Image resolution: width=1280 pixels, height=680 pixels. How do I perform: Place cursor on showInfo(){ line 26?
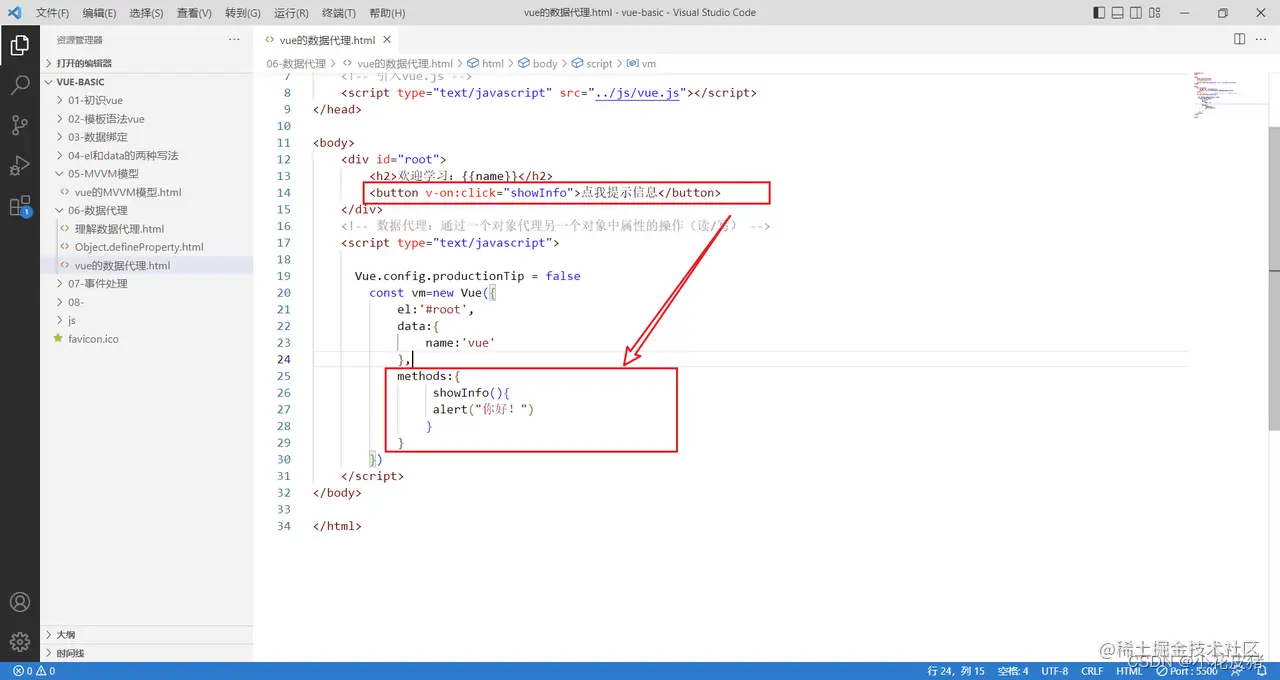471,393
